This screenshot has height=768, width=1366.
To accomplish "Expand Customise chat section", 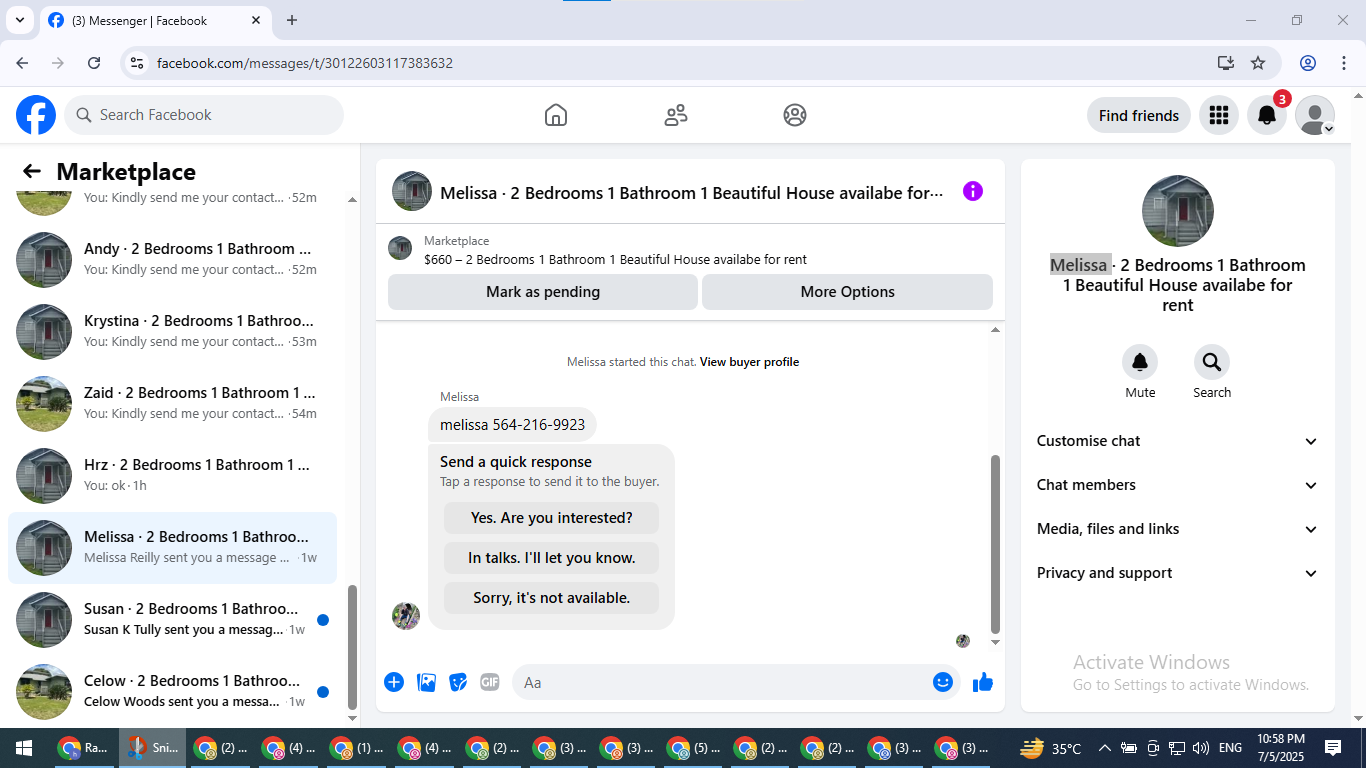I will pyautogui.click(x=1178, y=441).
